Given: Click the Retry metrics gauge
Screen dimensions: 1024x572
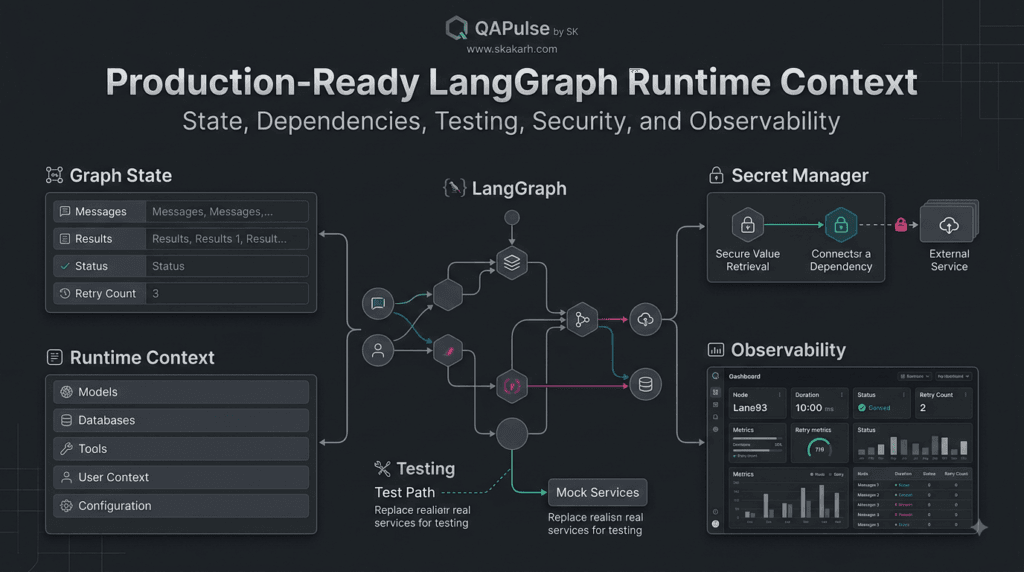Looking at the screenshot, I should coord(819,449).
